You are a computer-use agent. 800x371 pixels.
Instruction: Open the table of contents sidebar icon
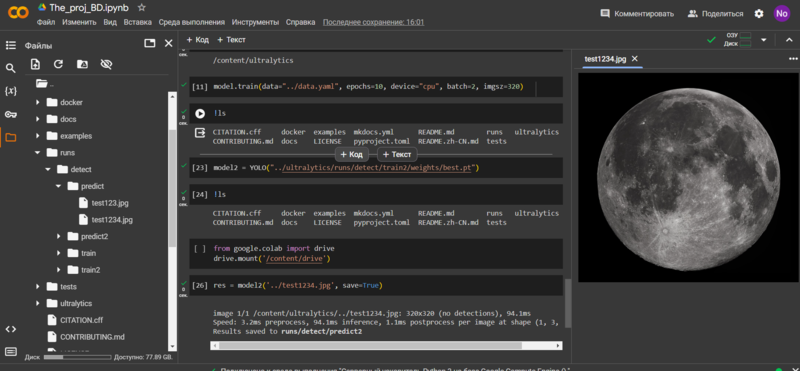[x=11, y=45]
